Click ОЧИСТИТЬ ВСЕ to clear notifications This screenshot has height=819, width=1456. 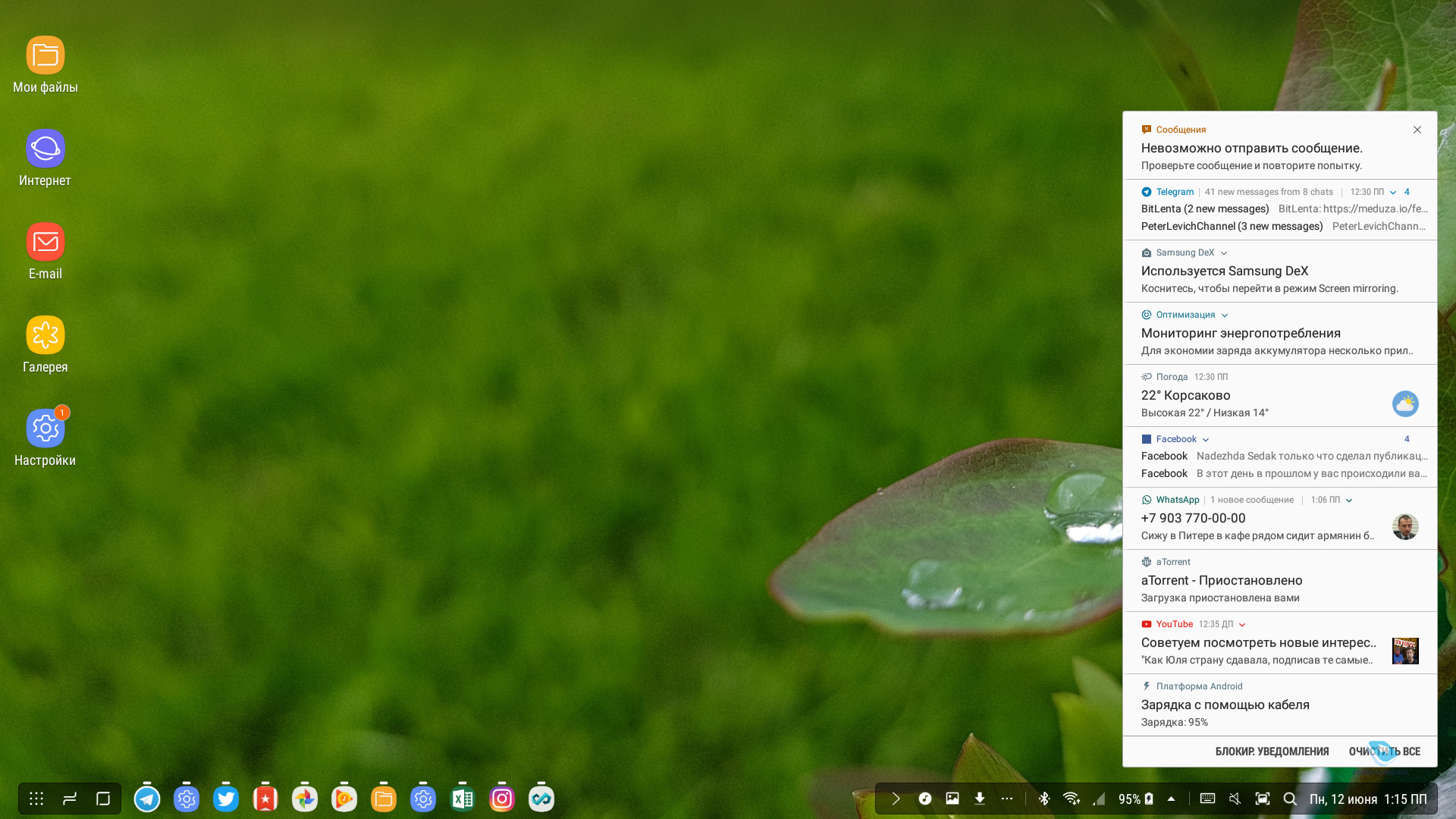pos(1385,752)
